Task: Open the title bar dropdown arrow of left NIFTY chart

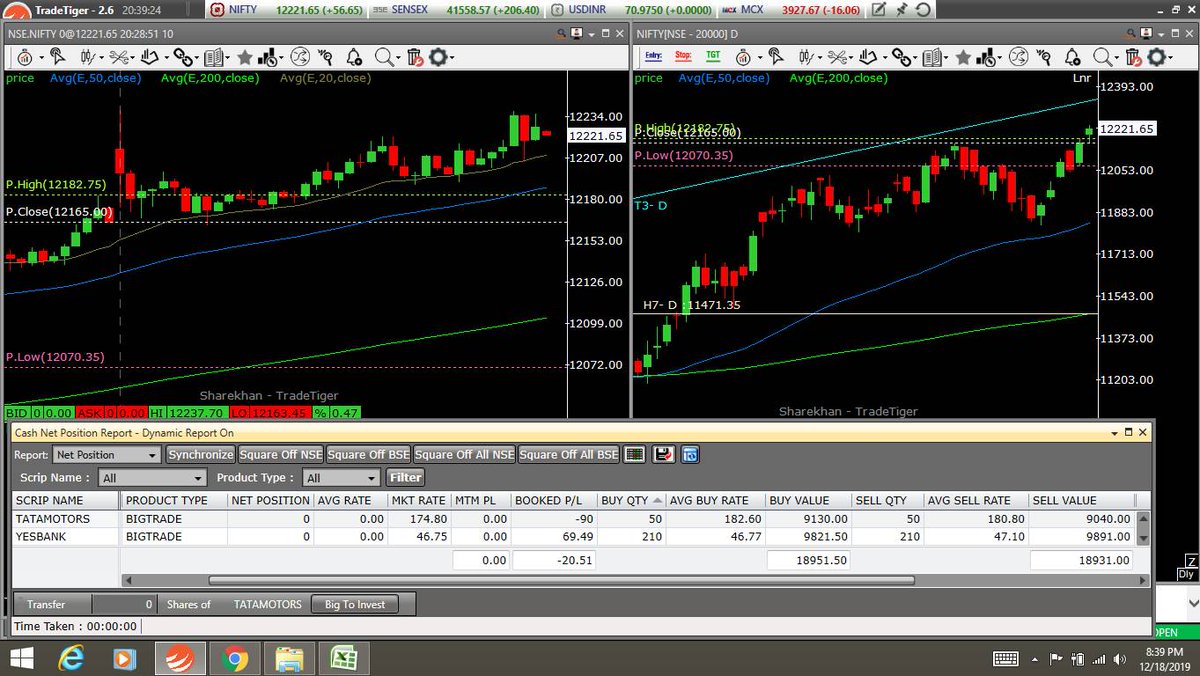Action: pos(591,35)
